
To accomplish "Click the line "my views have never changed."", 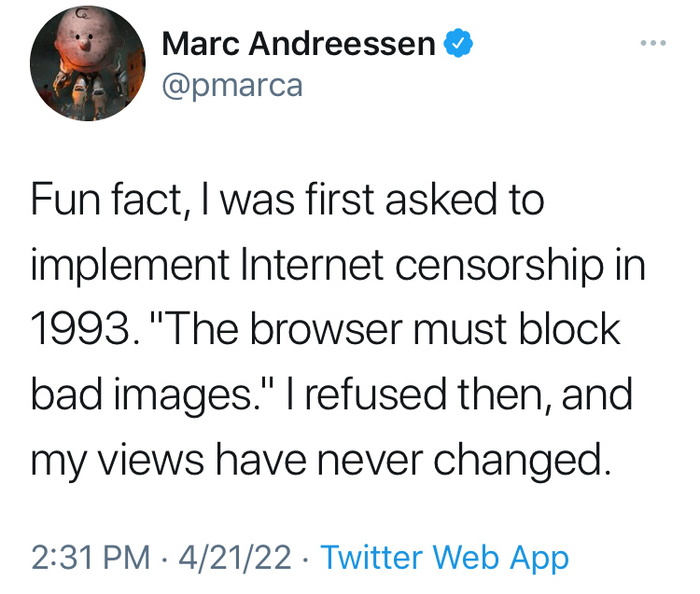I will tap(318, 460).
